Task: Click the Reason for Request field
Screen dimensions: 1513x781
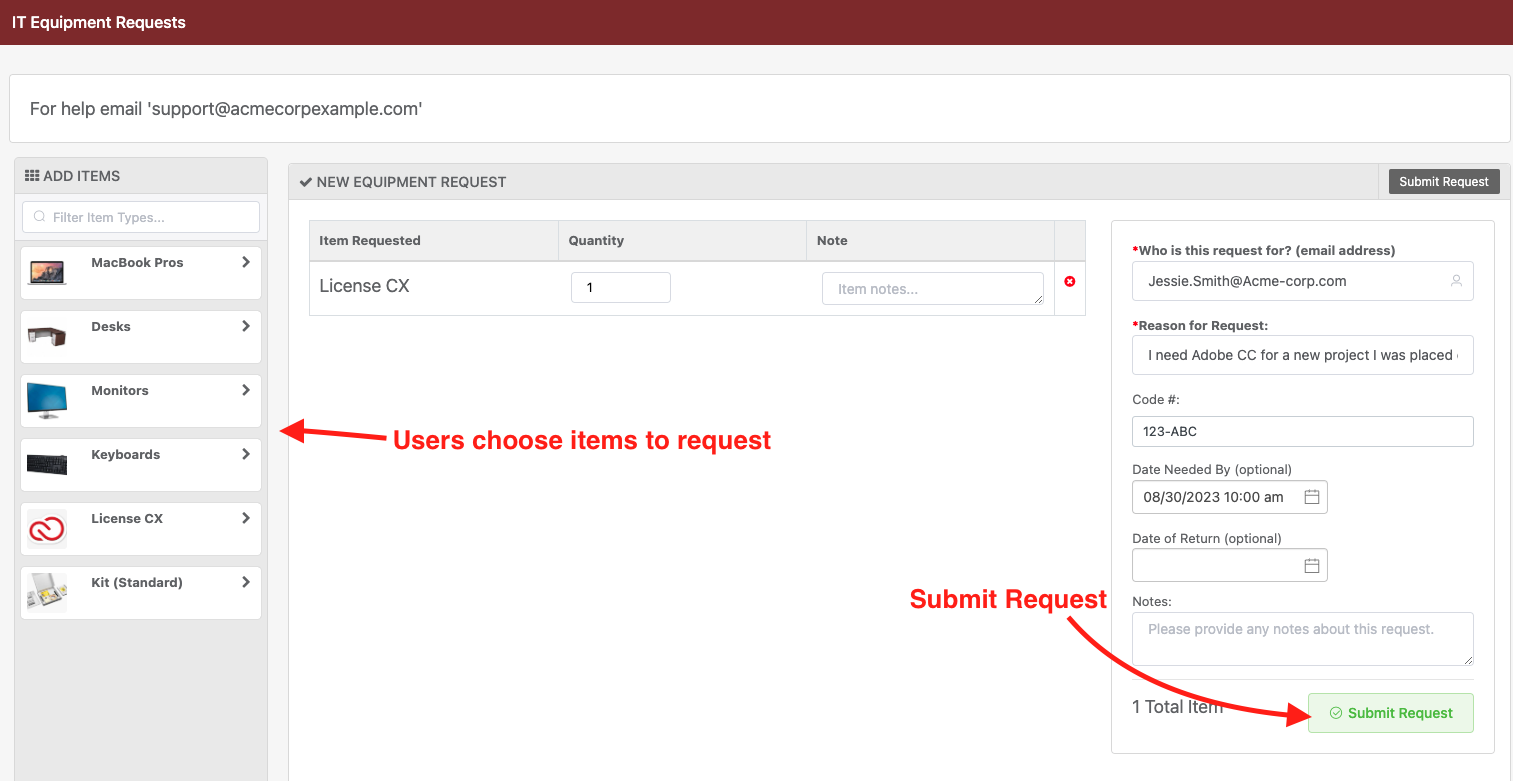Action: [1303, 355]
